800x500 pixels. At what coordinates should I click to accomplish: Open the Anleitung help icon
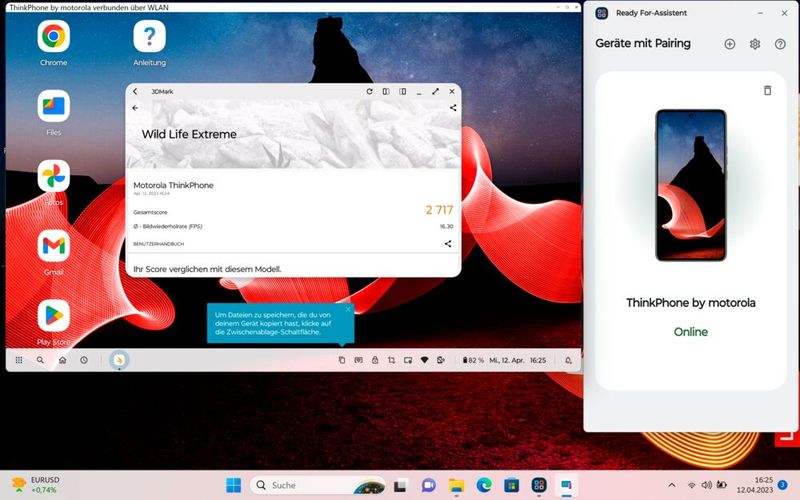150,37
